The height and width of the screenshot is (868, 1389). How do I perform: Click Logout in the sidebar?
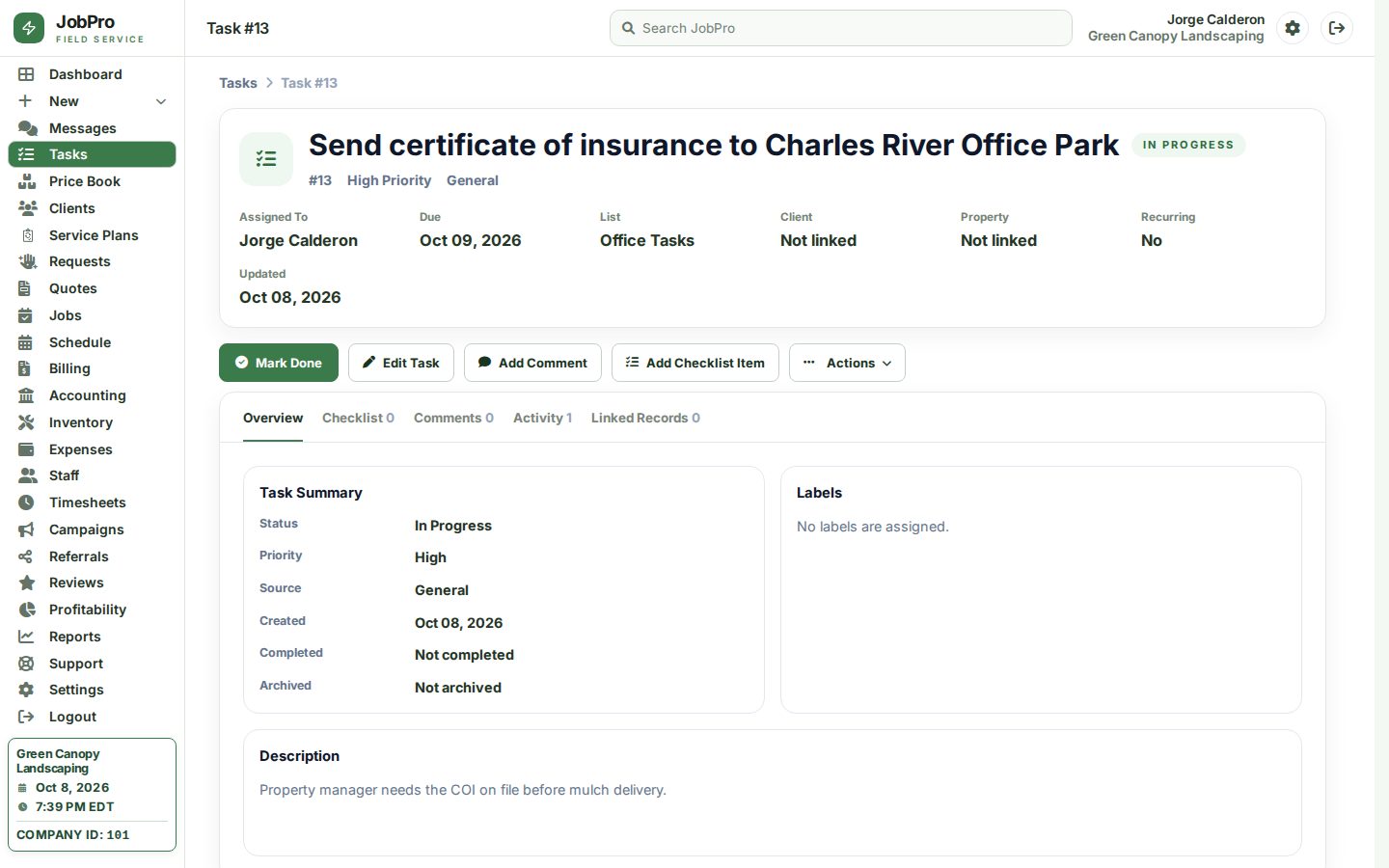tap(92, 717)
